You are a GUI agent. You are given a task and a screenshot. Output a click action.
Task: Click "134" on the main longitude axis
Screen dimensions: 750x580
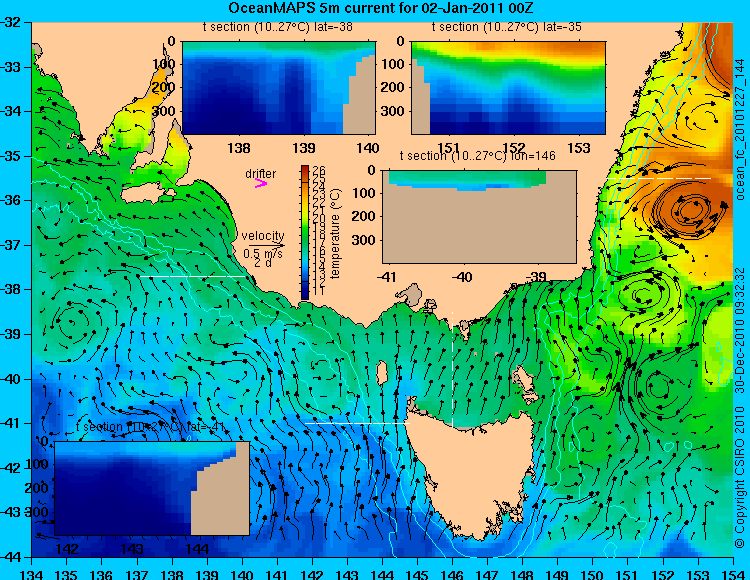click(32, 574)
